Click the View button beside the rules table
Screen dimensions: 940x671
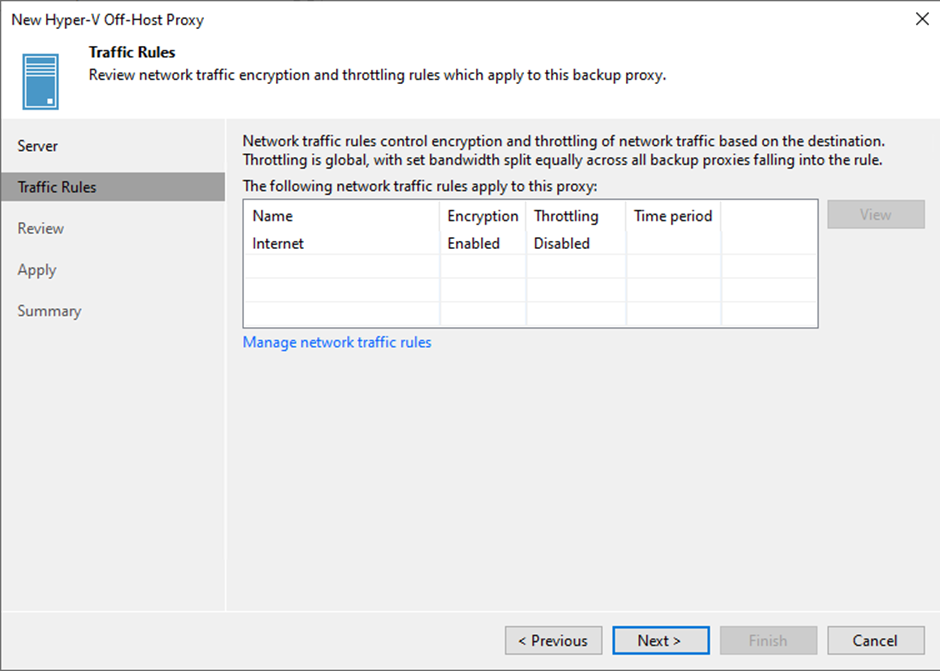(x=876, y=215)
